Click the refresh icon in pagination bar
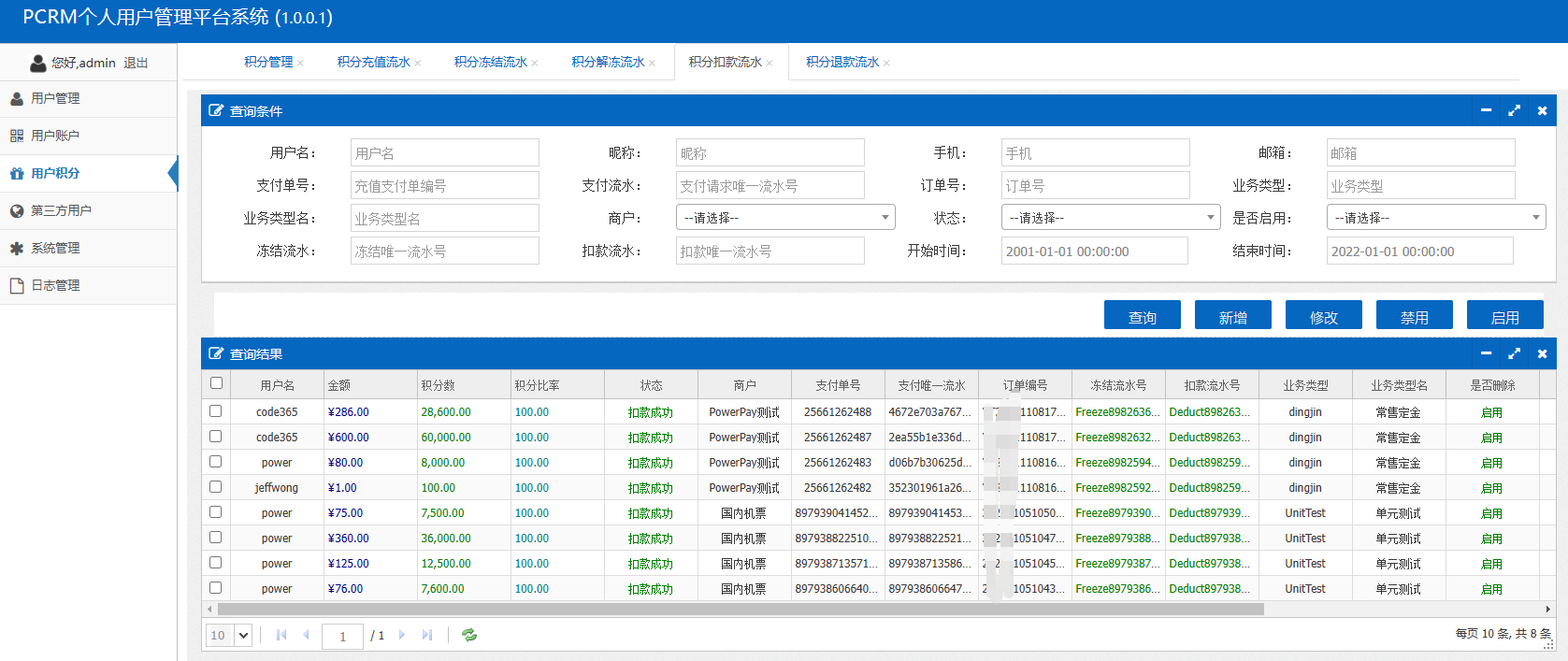The width and height of the screenshot is (1568, 661). pyautogui.click(x=469, y=635)
